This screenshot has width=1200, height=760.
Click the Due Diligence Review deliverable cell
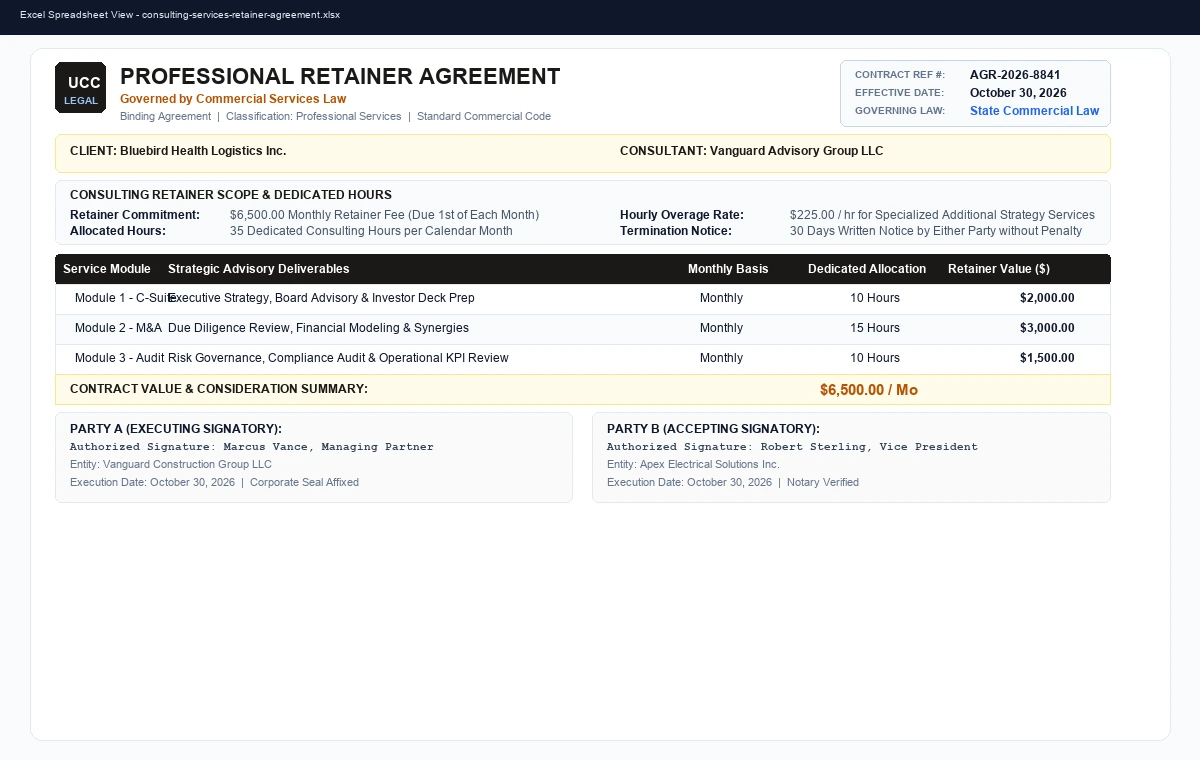[318, 328]
